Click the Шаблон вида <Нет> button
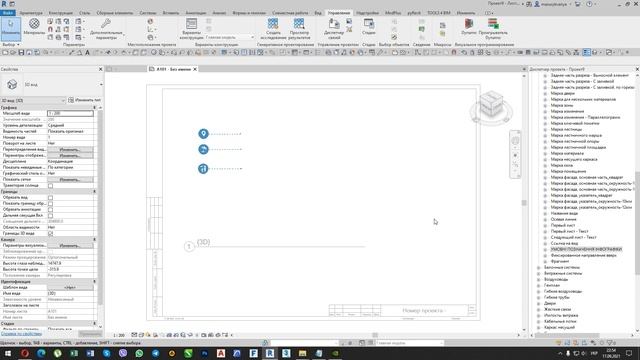 [x=70, y=288]
